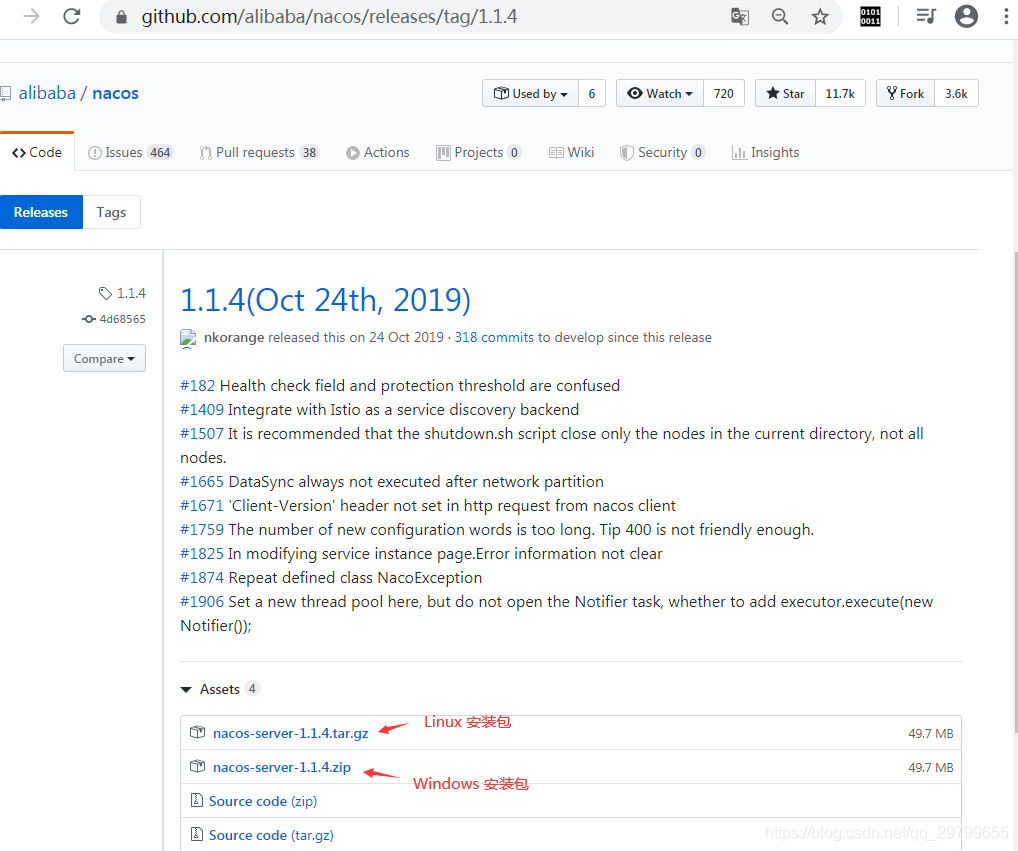Click package icon next to nacos-server-1.1.4.tar.gz
Screen dimensions: 1018x851
point(197,732)
